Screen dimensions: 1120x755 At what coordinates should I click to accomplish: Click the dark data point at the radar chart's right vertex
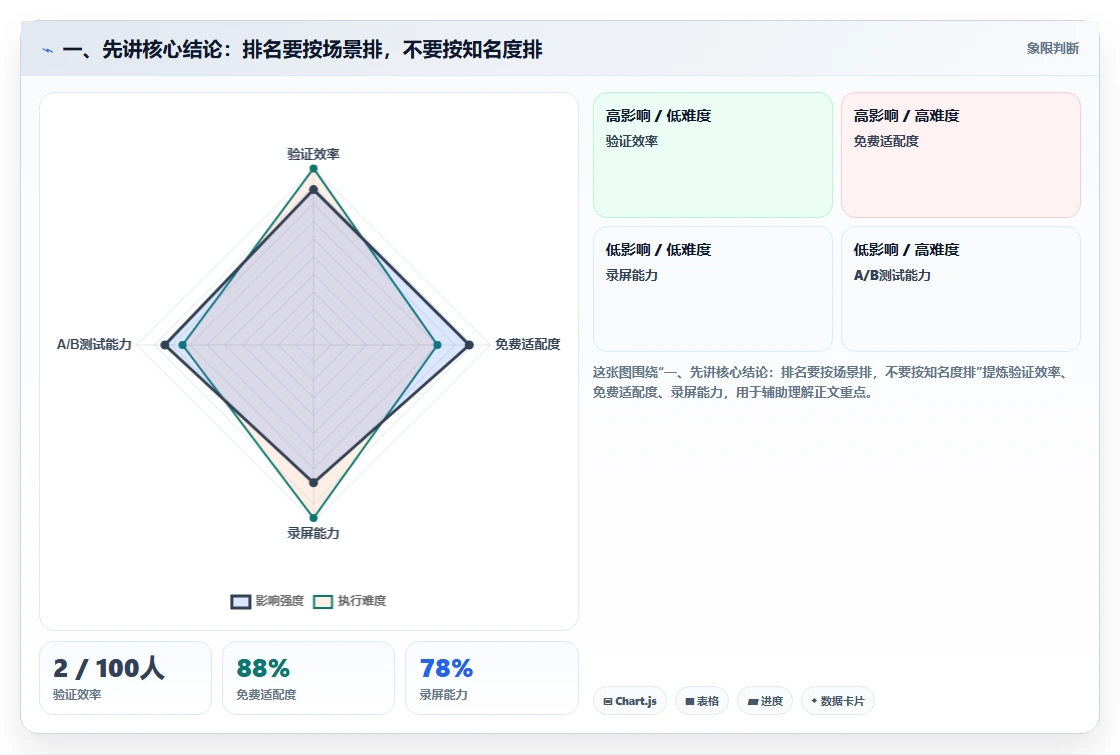click(469, 345)
